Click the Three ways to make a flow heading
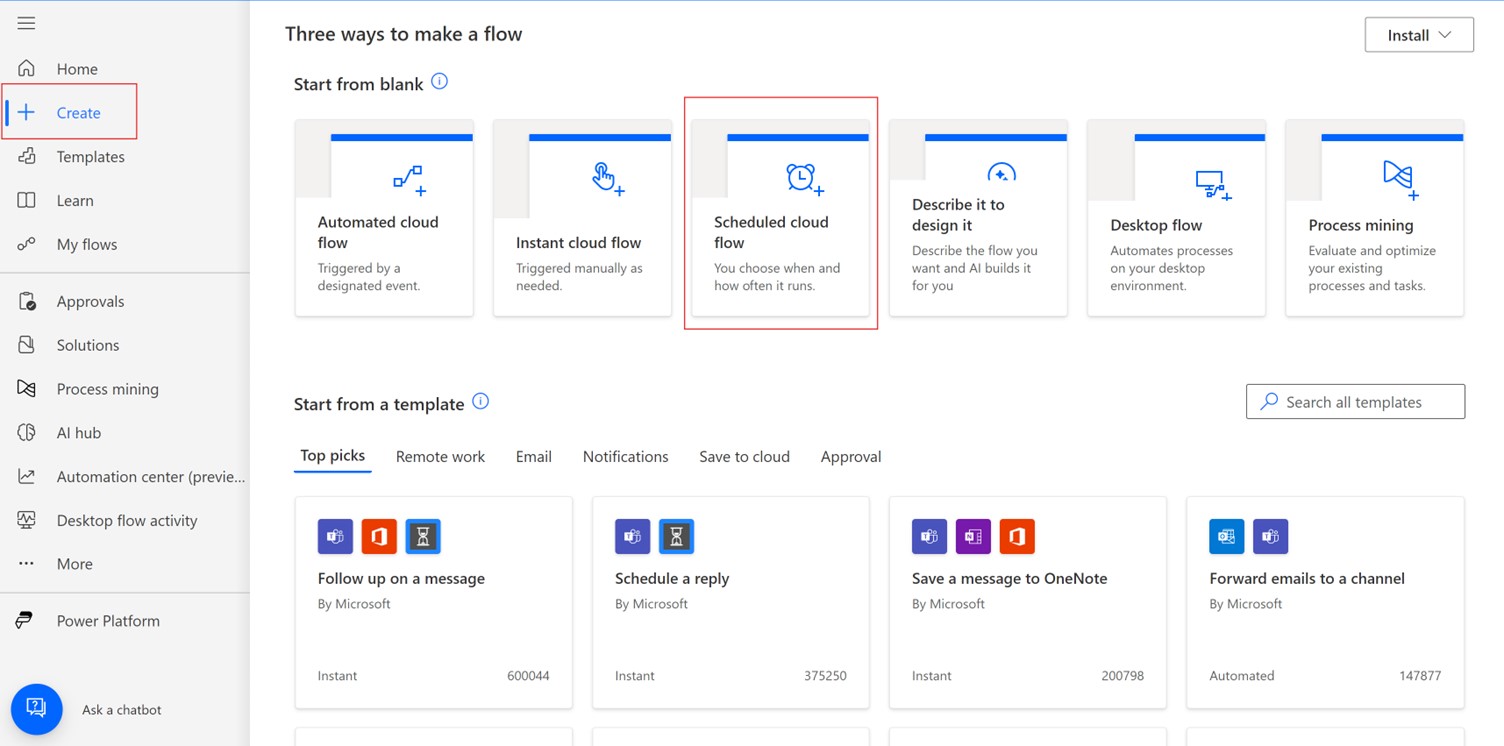This screenshot has height=746, width=1504. coord(404,34)
